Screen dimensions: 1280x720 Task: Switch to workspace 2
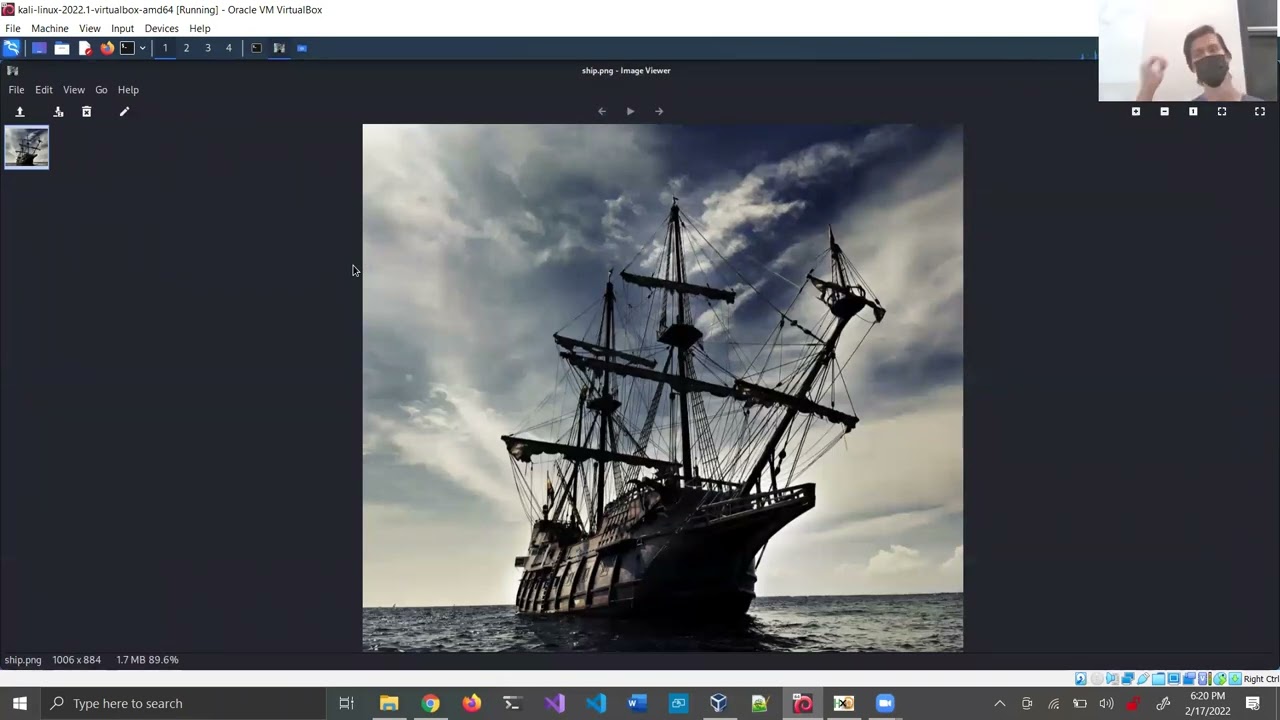click(x=186, y=48)
